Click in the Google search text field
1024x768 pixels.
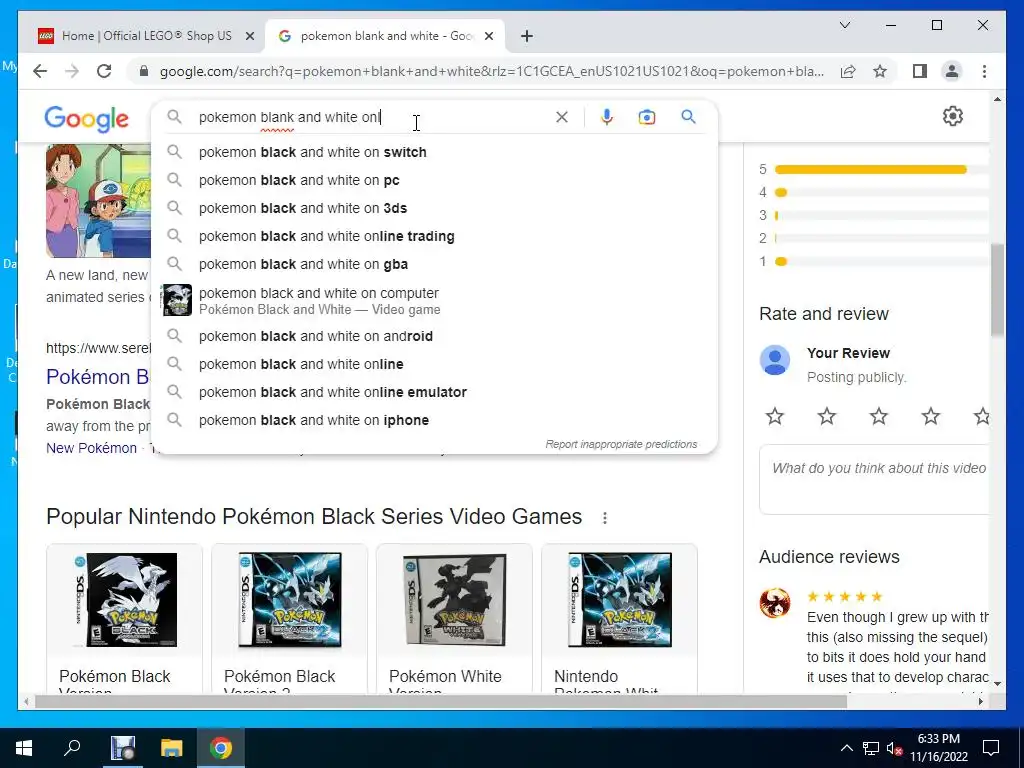point(372,117)
